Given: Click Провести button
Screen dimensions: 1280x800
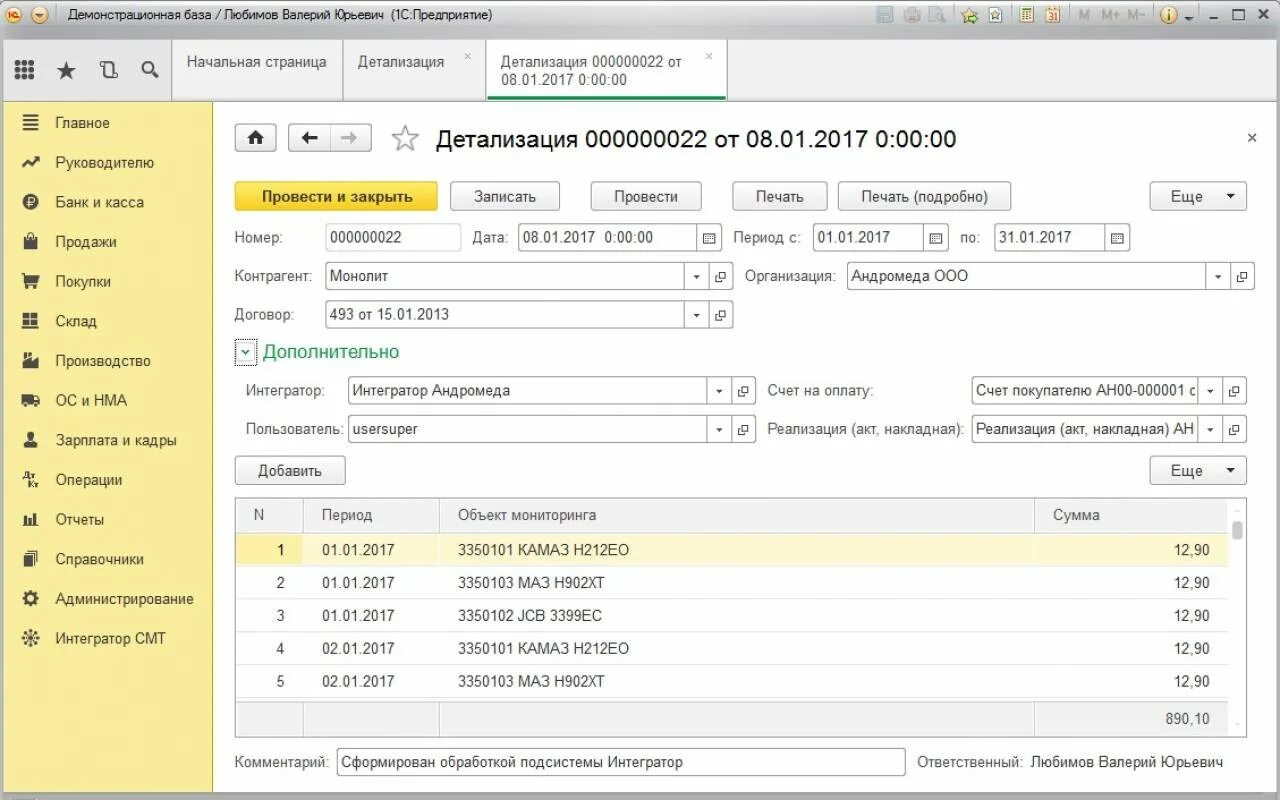Looking at the screenshot, I should pos(646,197).
